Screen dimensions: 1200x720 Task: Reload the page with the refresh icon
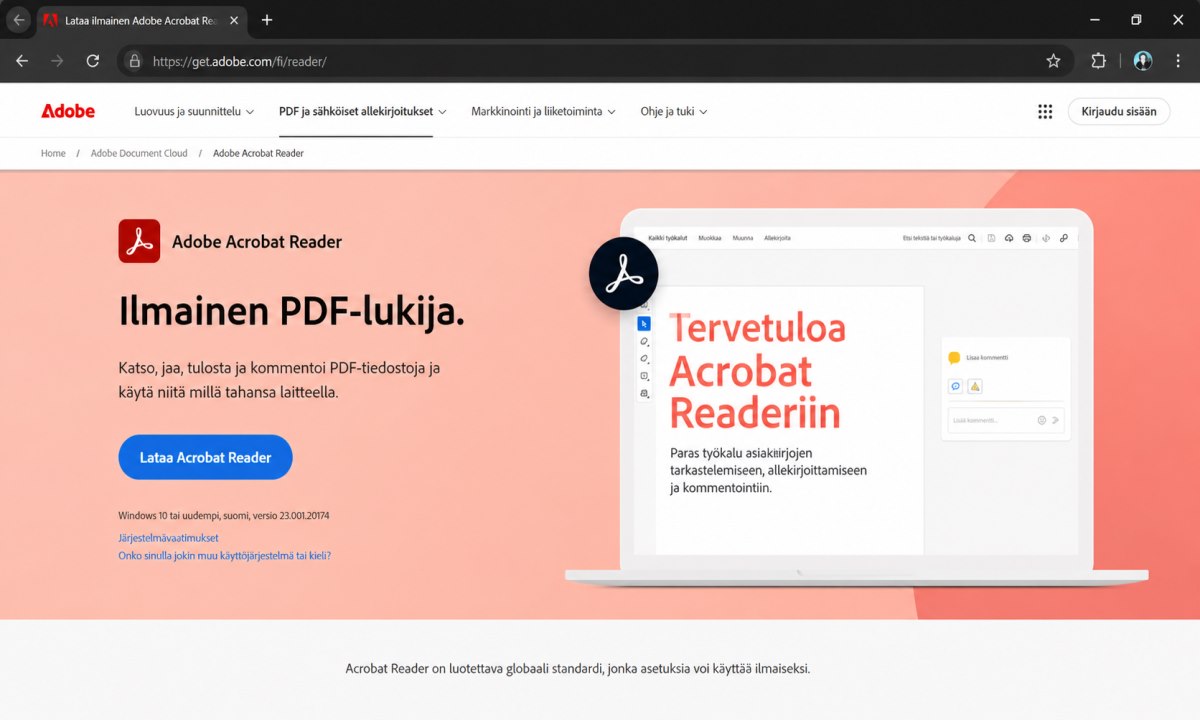tap(93, 61)
